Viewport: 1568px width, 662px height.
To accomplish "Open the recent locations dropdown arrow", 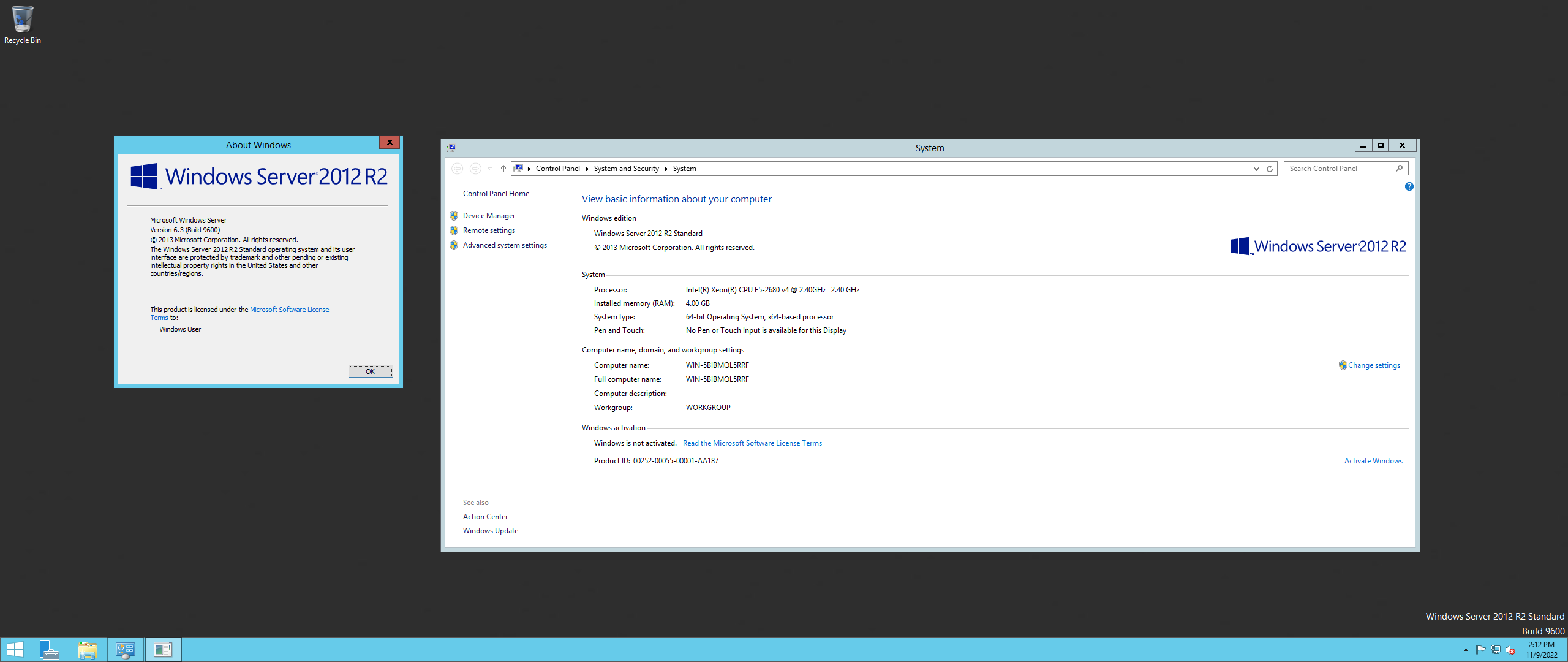I will [490, 169].
